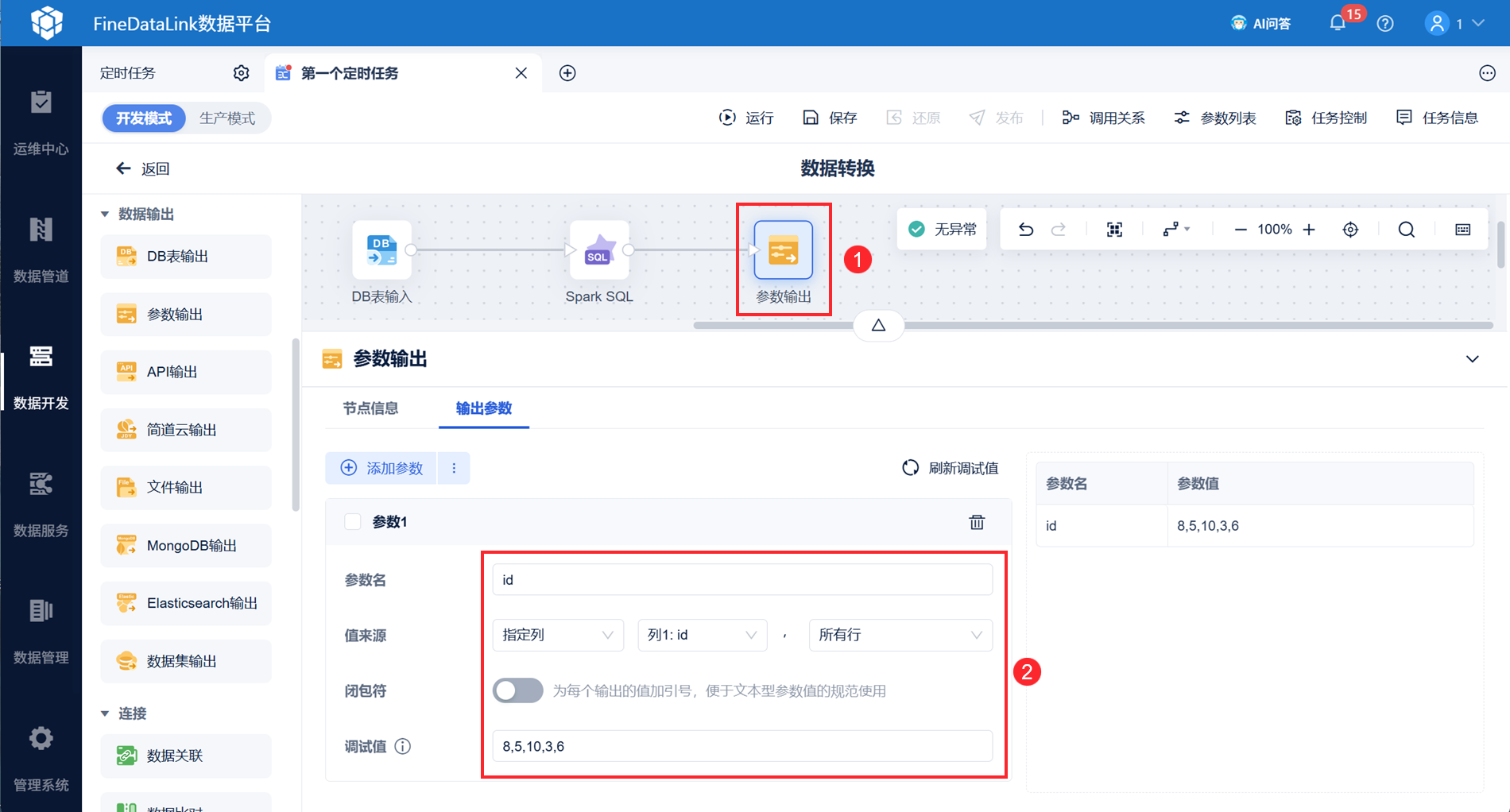The width and height of the screenshot is (1510, 812).
Task: Open 管理系统 in the sidebar
Action: (41, 759)
